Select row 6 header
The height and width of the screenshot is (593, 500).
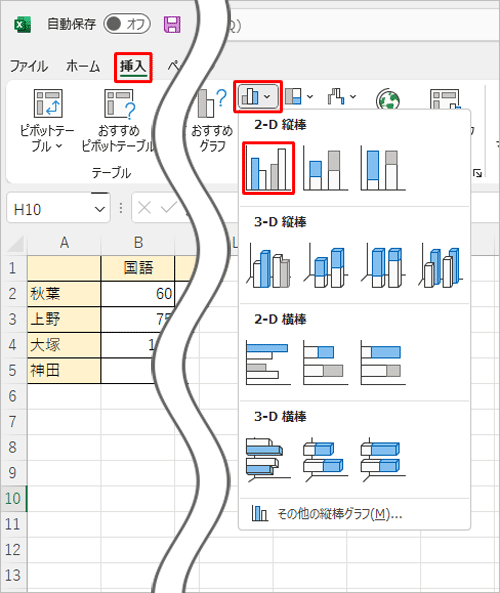click(13, 396)
